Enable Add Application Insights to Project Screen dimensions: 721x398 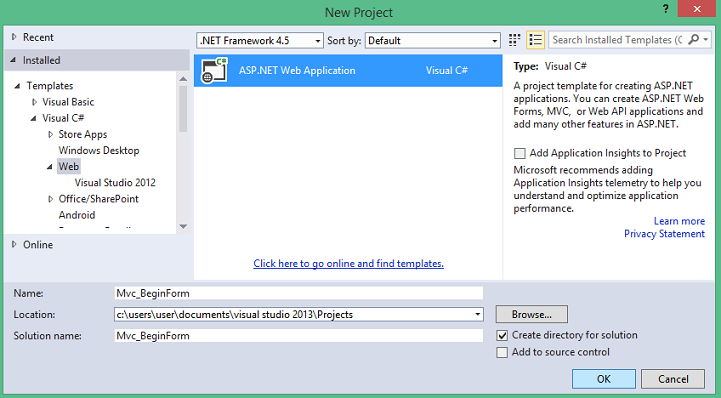520,153
